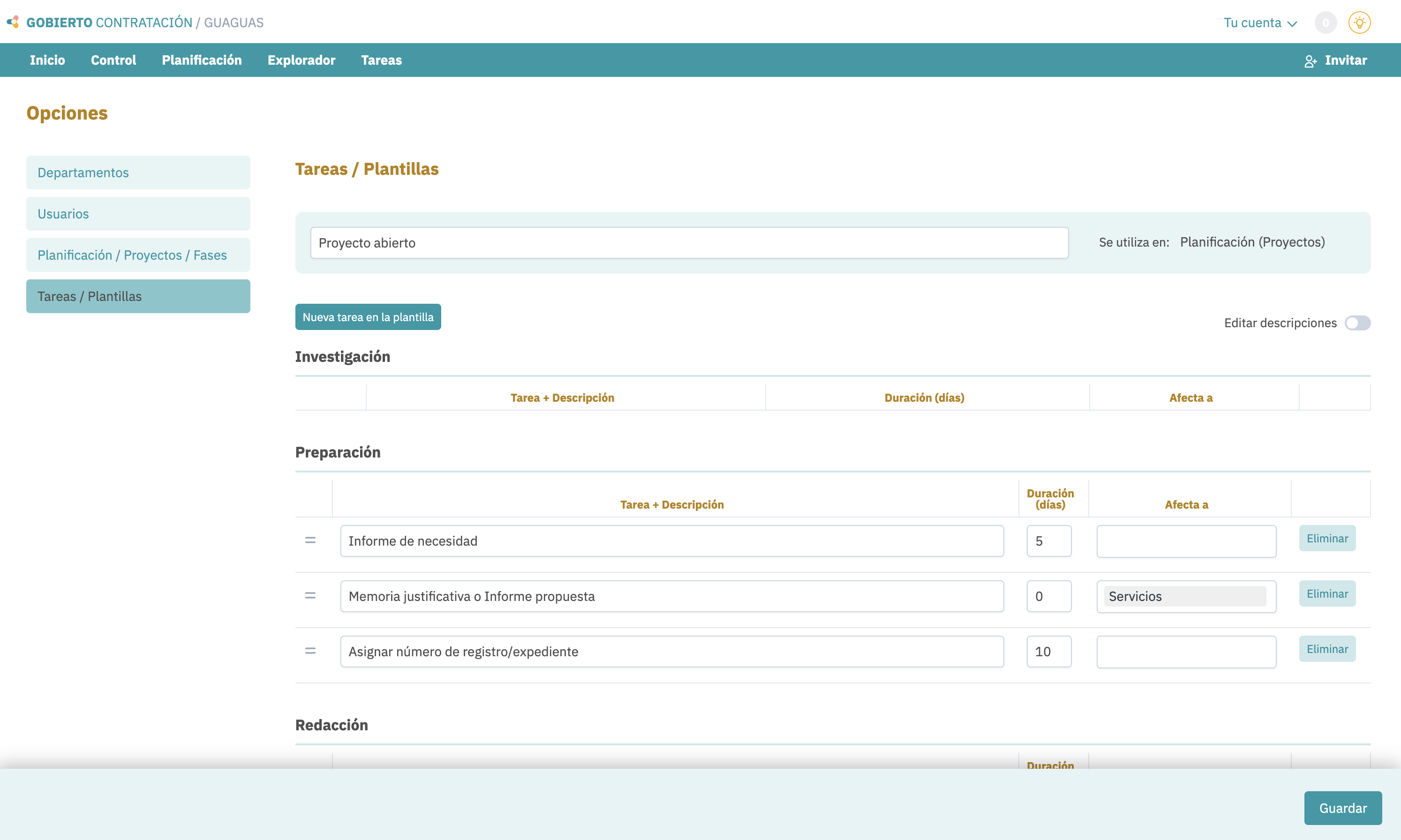Click Eliminar for Informe de necesidad
Screen dimensions: 1401x840
pyautogui.click(x=1327, y=538)
